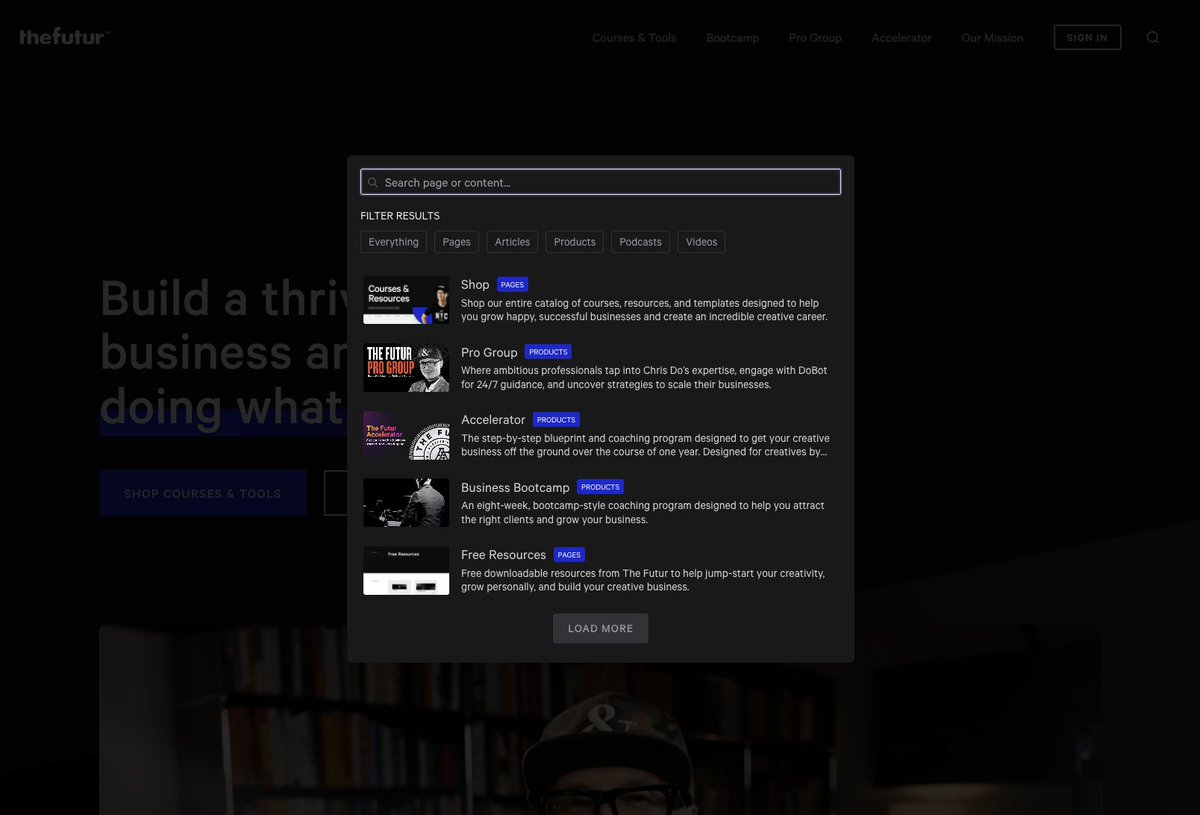Click PAGES badge beside Free Resources

[x=569, y=555]
